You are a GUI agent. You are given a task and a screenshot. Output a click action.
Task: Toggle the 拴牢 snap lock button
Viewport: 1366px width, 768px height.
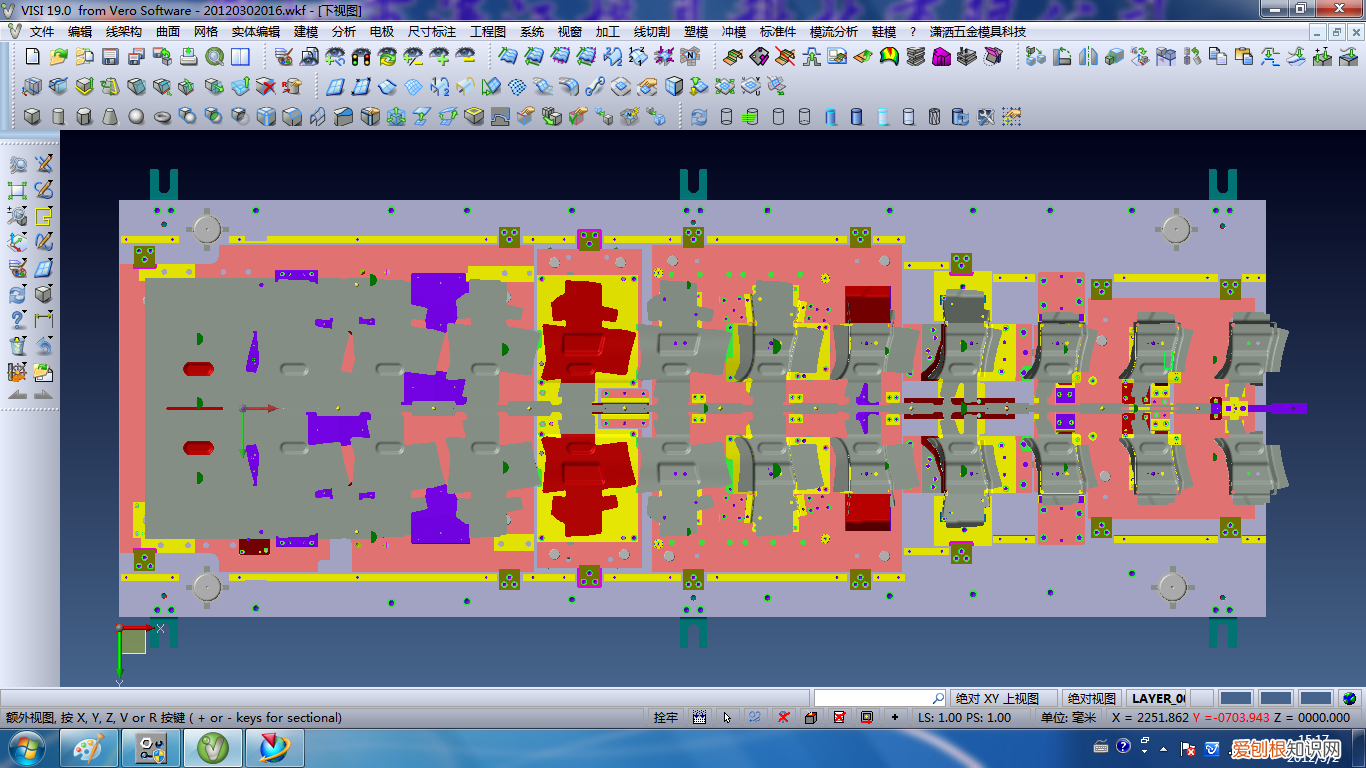pos(665,717)
